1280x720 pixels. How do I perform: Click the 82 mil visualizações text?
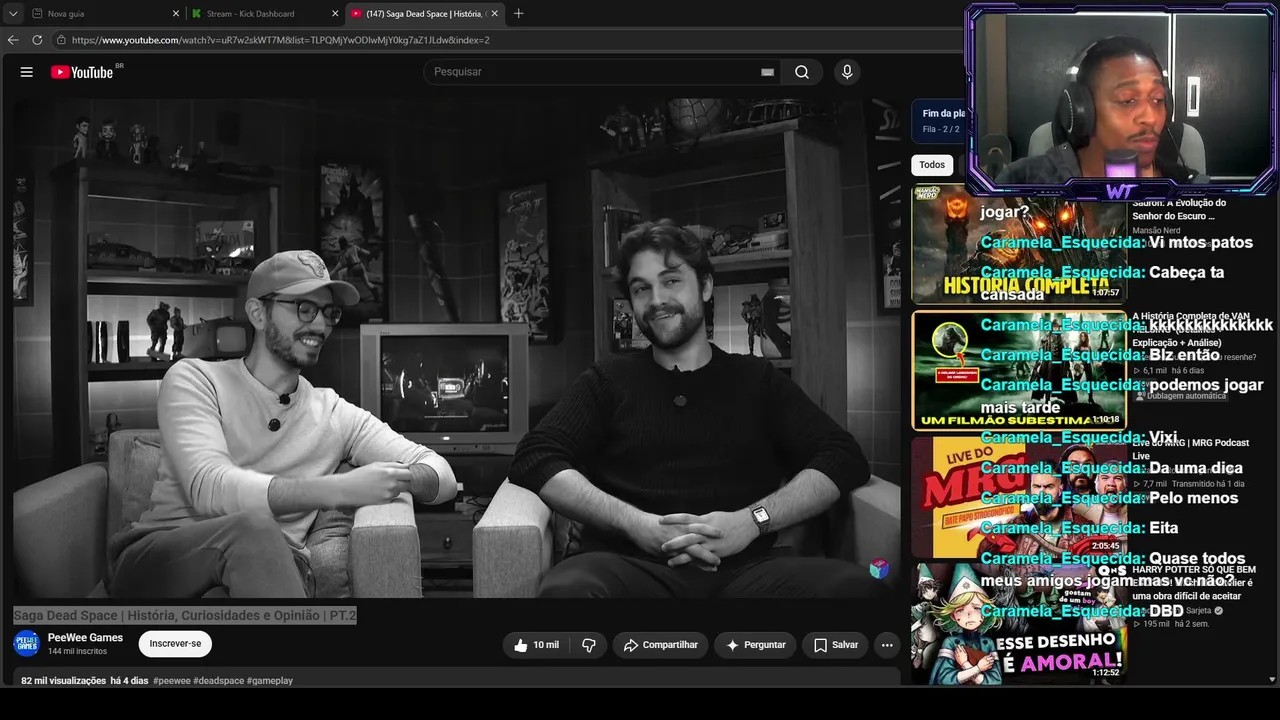[63, 681]
